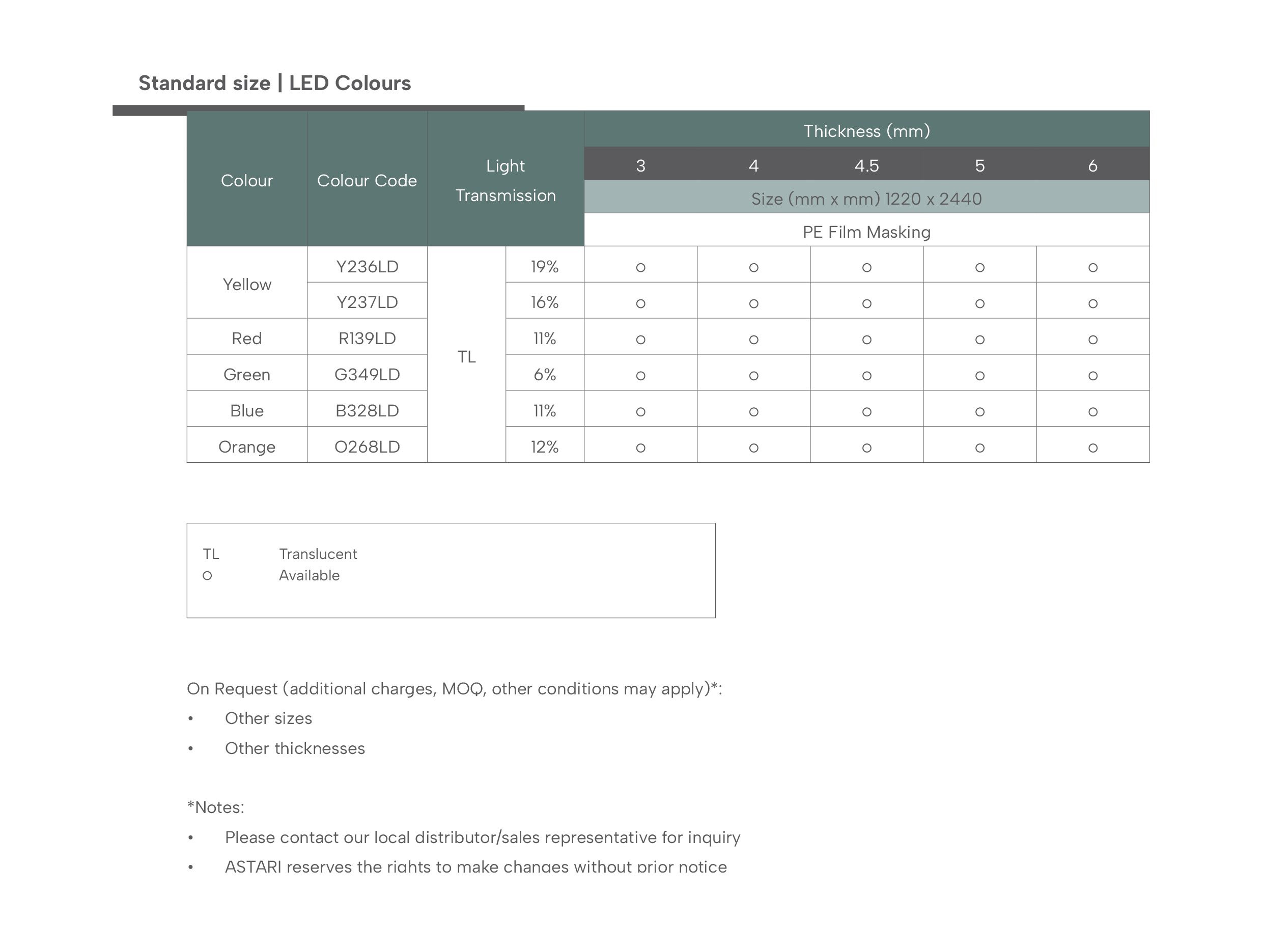Click the '19%' transmission value

[545, 266]
